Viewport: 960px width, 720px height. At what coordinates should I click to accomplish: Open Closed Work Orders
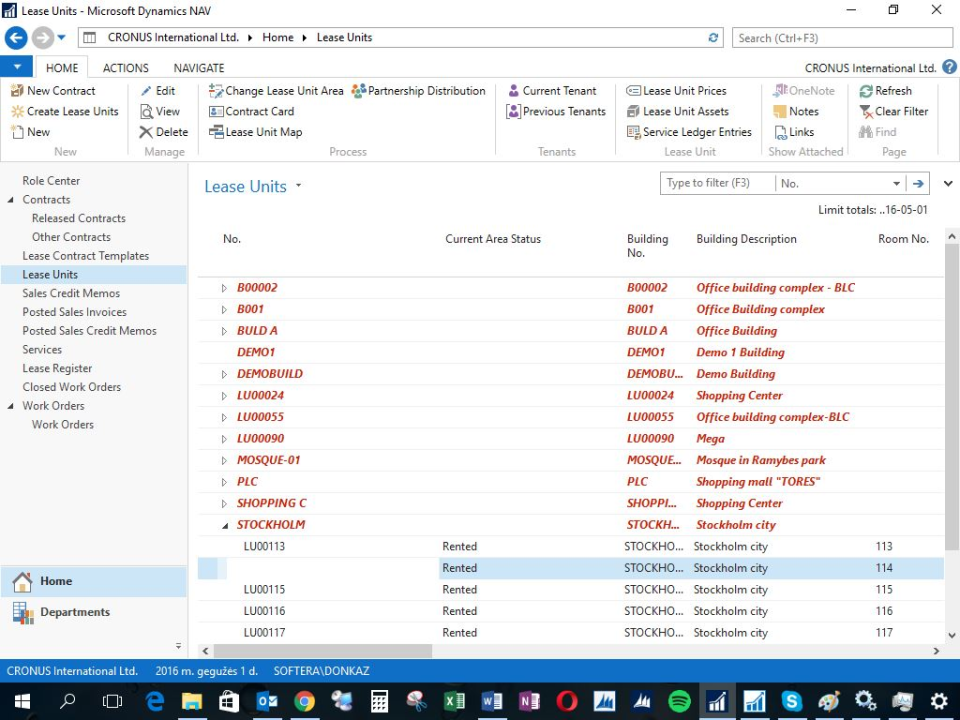(x=72, y=387)
